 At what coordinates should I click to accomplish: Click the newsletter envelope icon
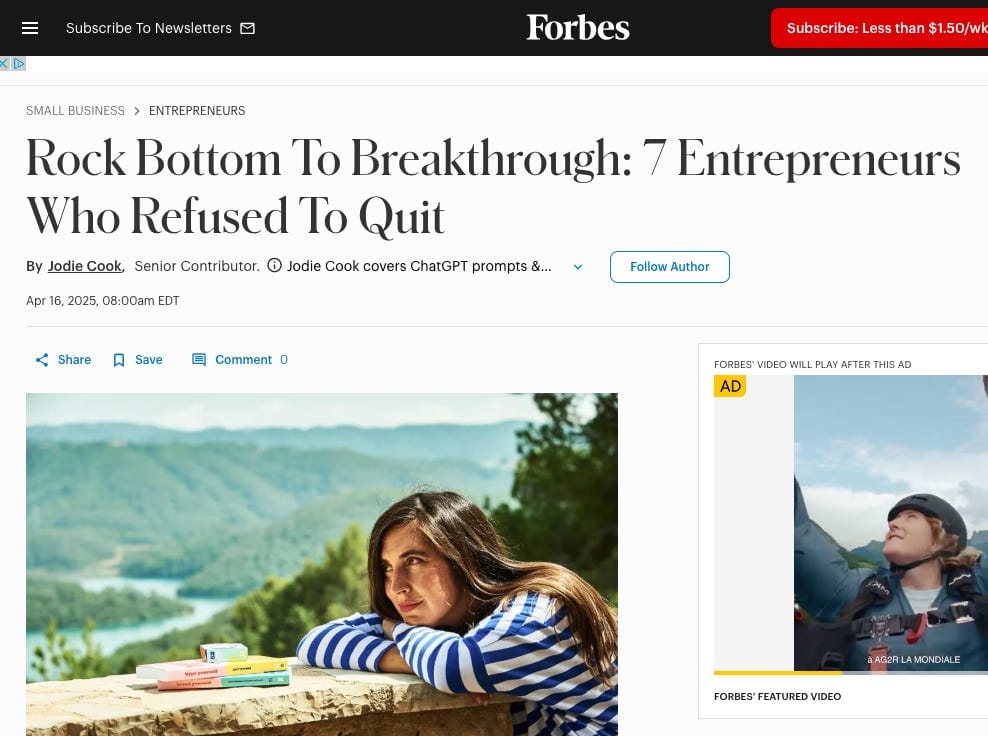point(248,28)
